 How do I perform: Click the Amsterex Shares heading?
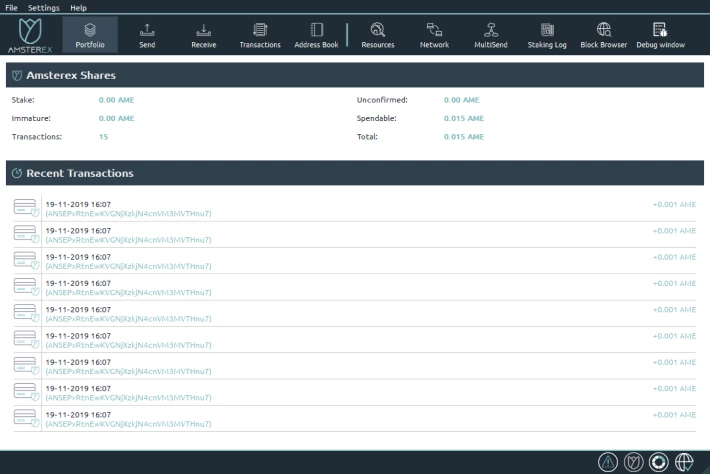(x=71, y=75)
